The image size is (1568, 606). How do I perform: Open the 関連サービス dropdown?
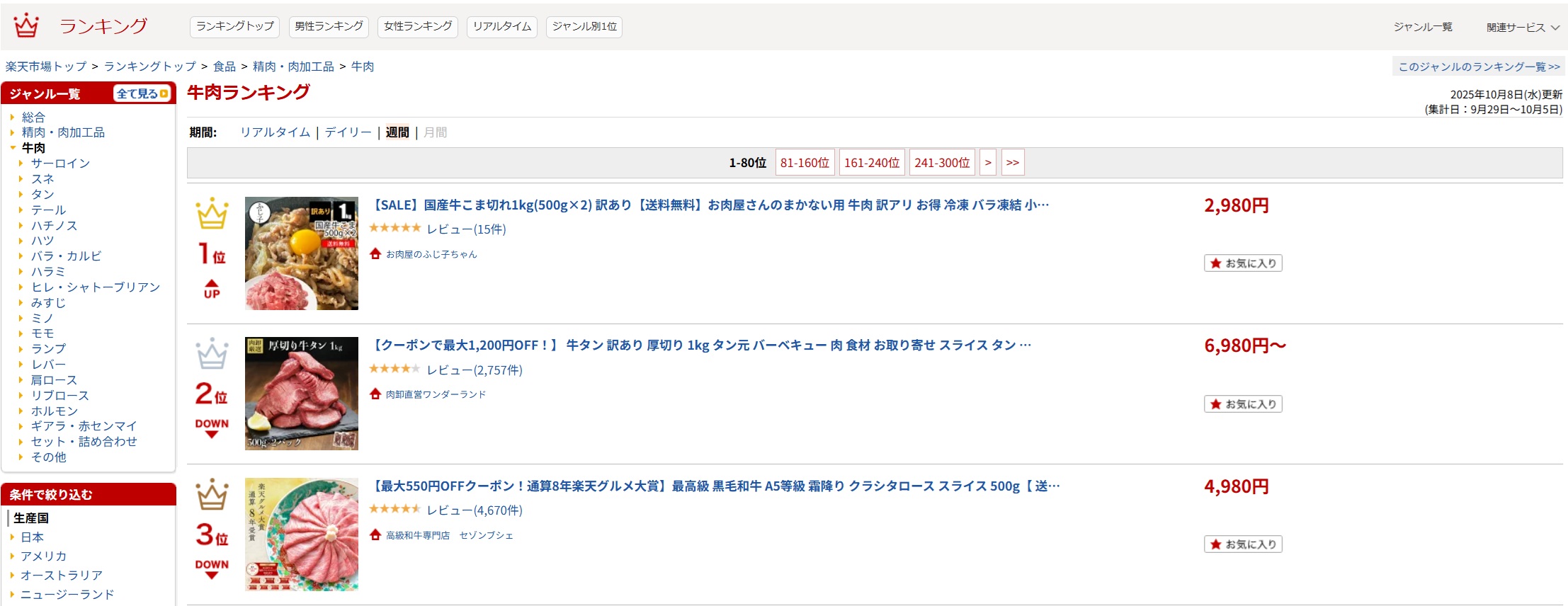(x=1523, y=28)
